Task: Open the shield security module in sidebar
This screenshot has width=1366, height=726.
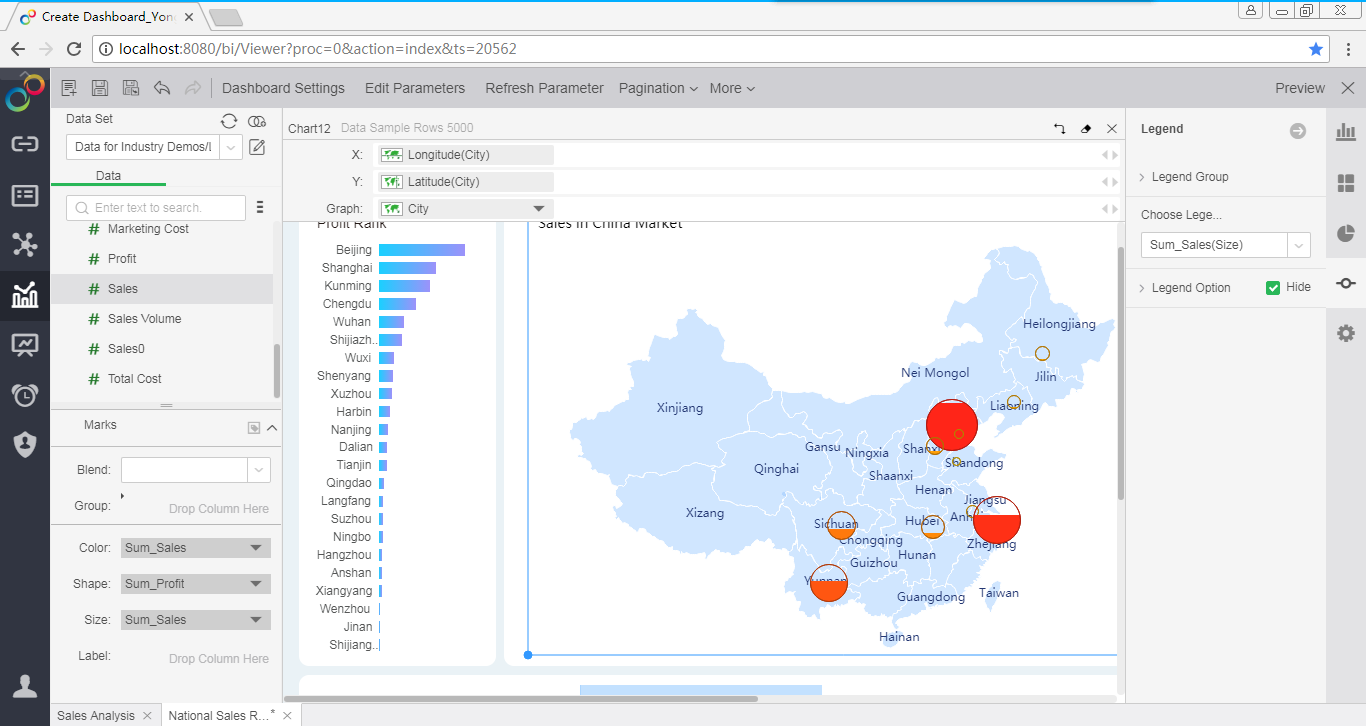Action: pyautogui.click(x=25, y=445)
